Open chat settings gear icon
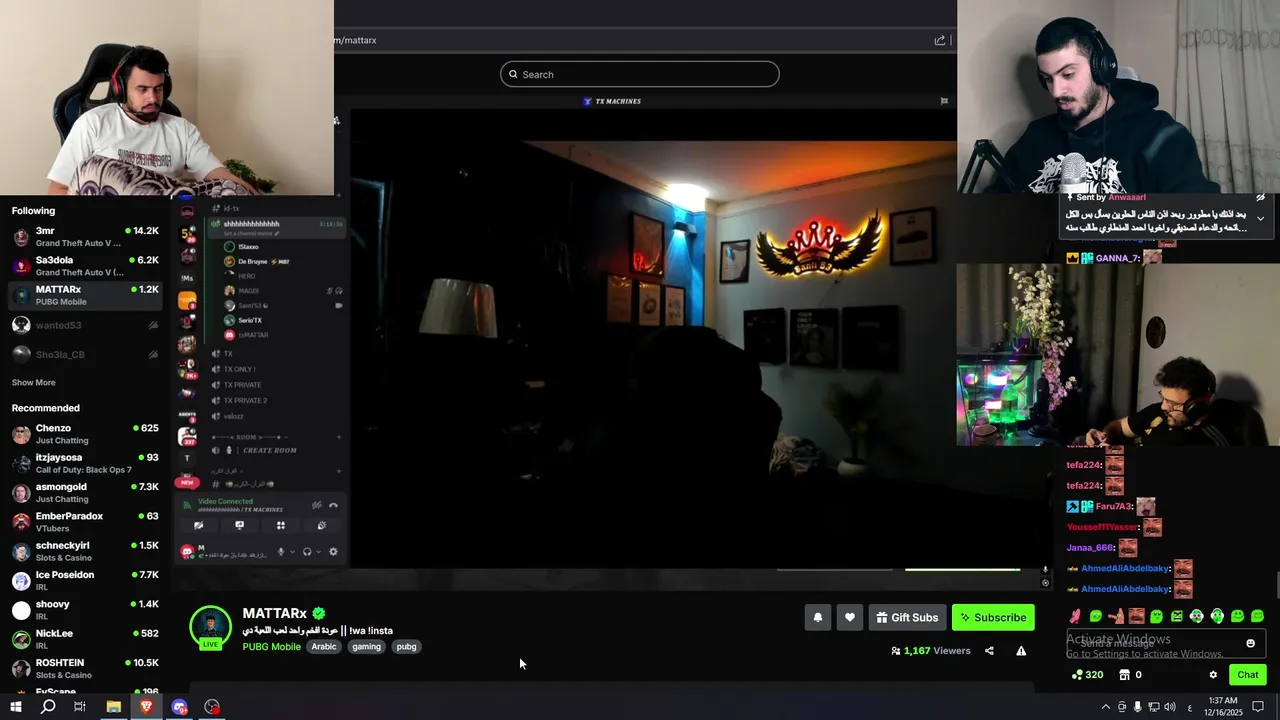Image resolution: width=1280 pixels, height=720 pixels. (1213, 675)
